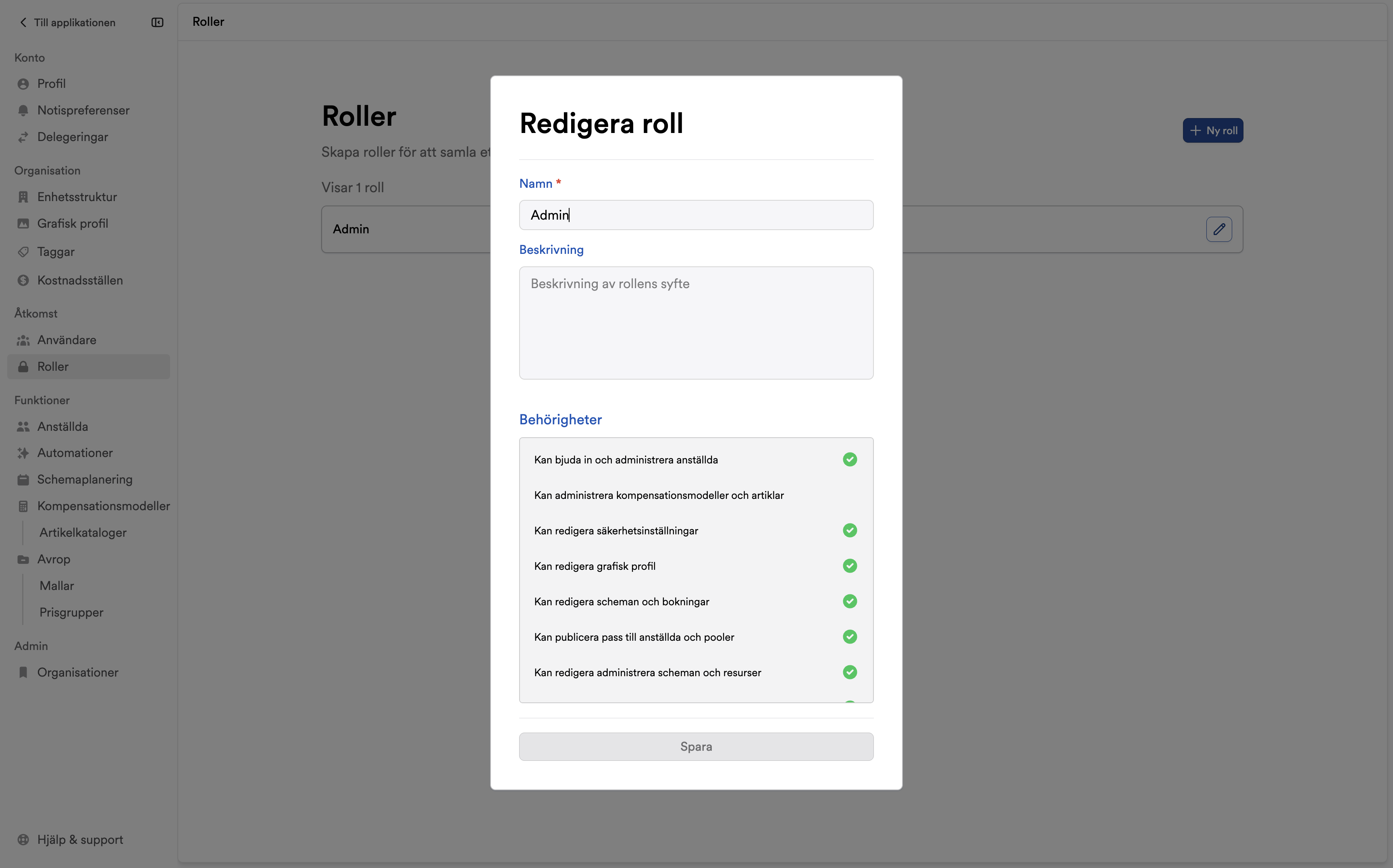
Task: Click the Ny roll button
Action: [1213, 130]
